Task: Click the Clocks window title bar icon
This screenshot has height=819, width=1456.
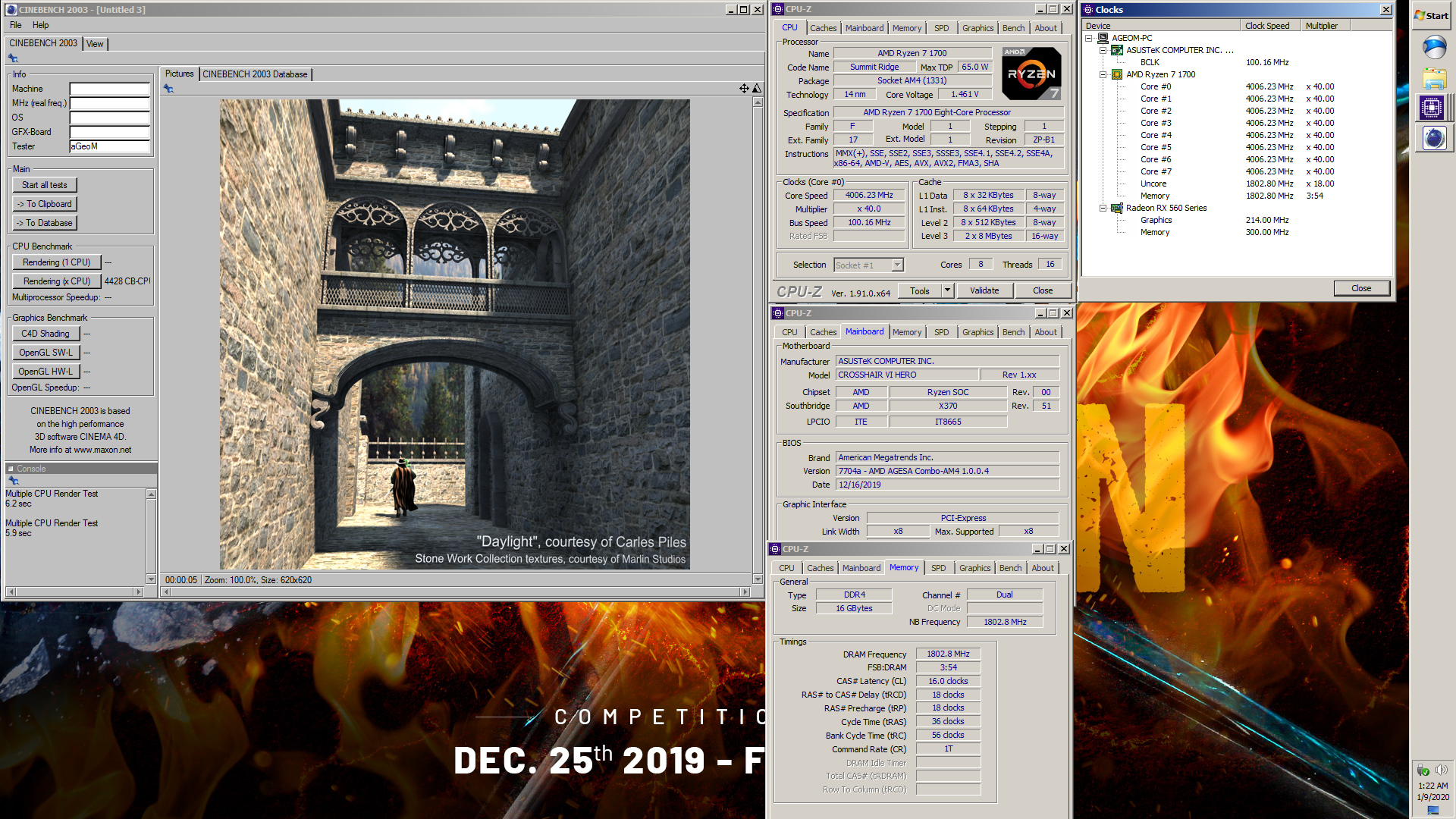Action: [x=1088, y=10]
